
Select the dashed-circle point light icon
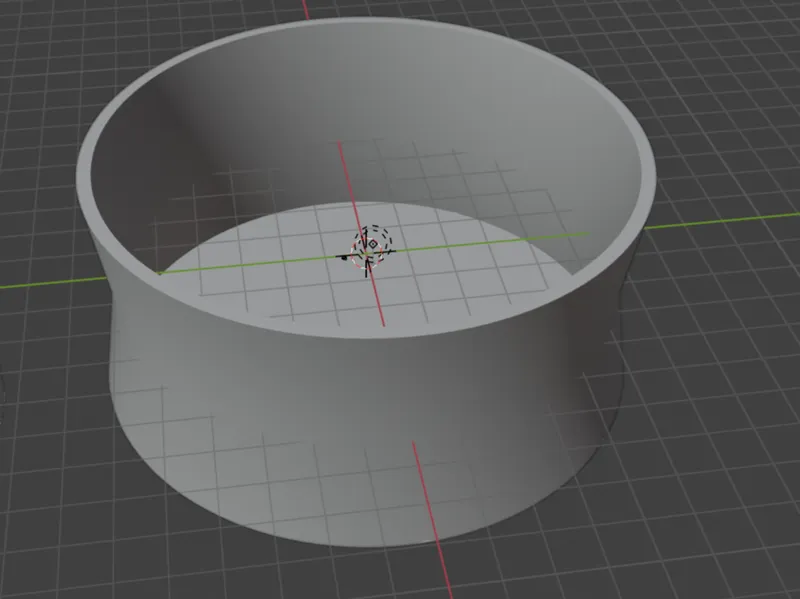(373, 244)
